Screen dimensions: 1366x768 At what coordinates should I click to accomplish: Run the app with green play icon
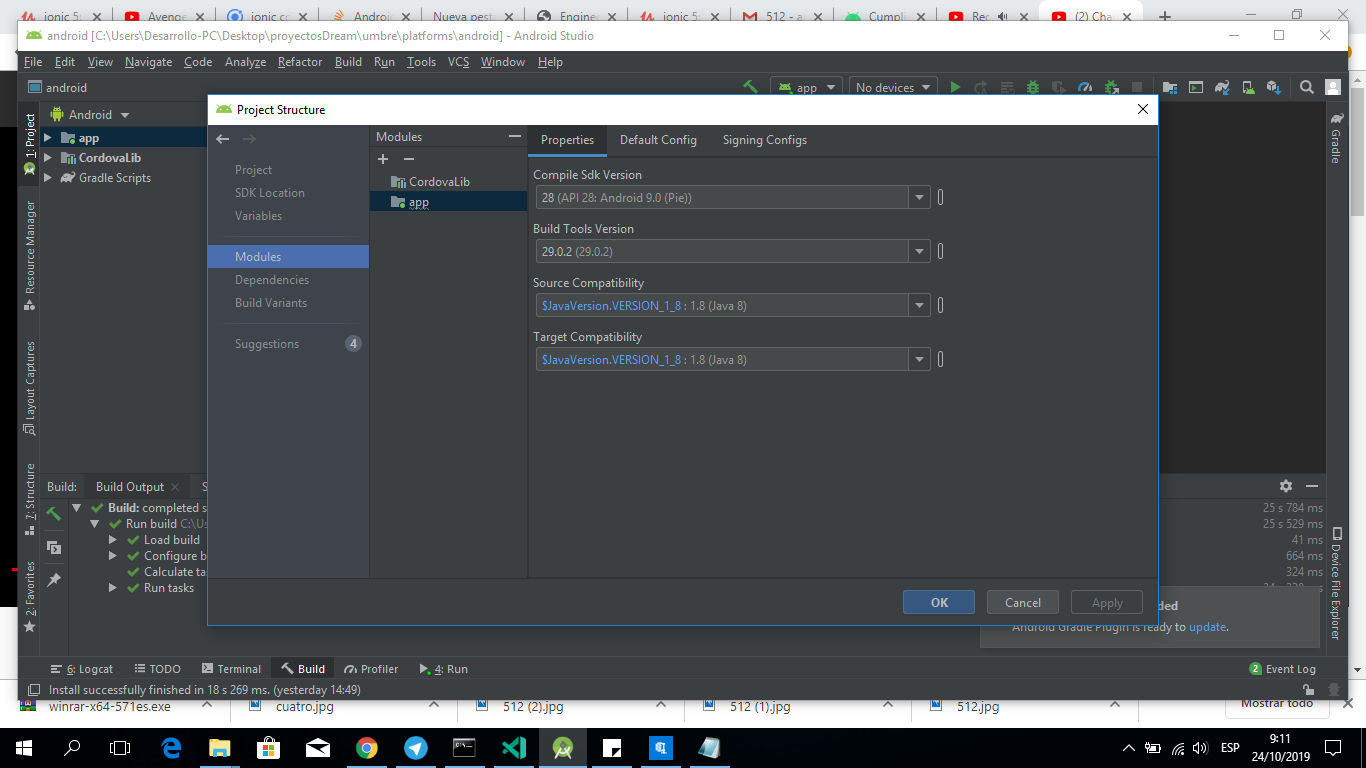pos(955,87)
